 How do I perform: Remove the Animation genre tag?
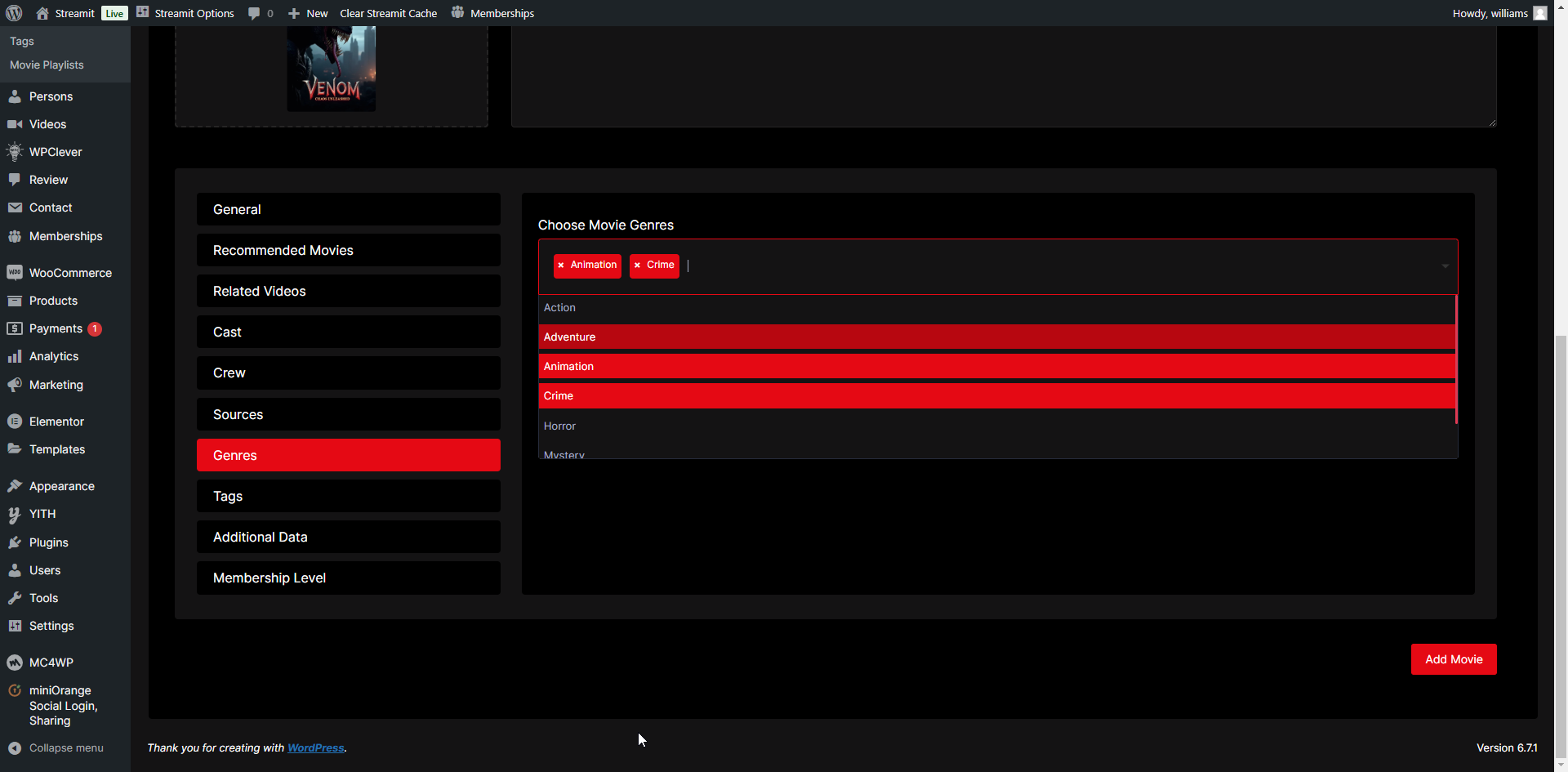tap(561, 266)
